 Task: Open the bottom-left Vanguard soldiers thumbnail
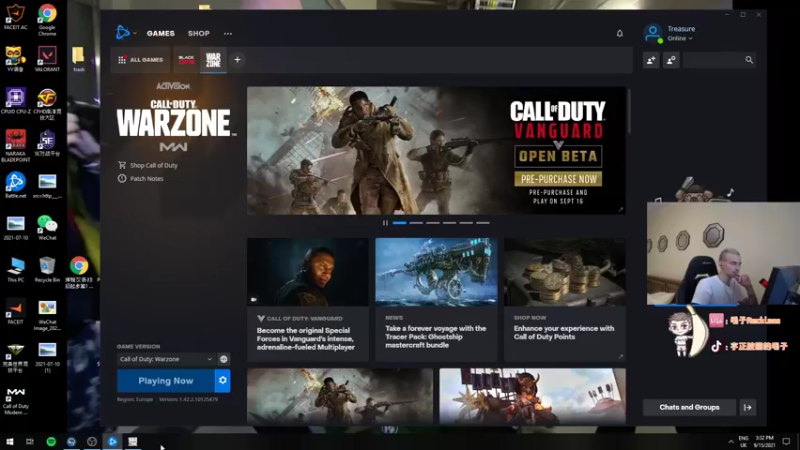click(x=340, y=396)
